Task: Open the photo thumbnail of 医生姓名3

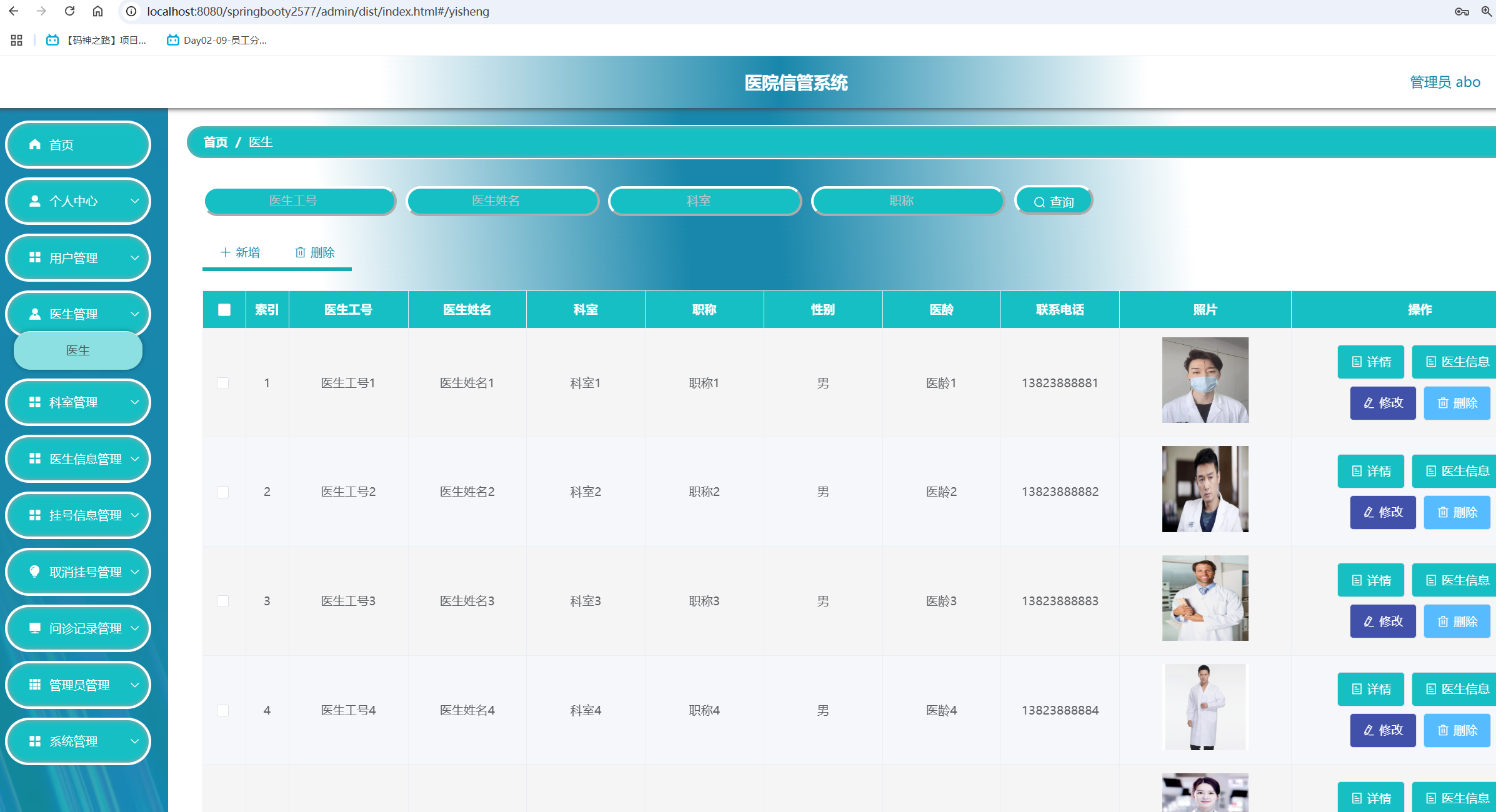Action: (1205, 598)
